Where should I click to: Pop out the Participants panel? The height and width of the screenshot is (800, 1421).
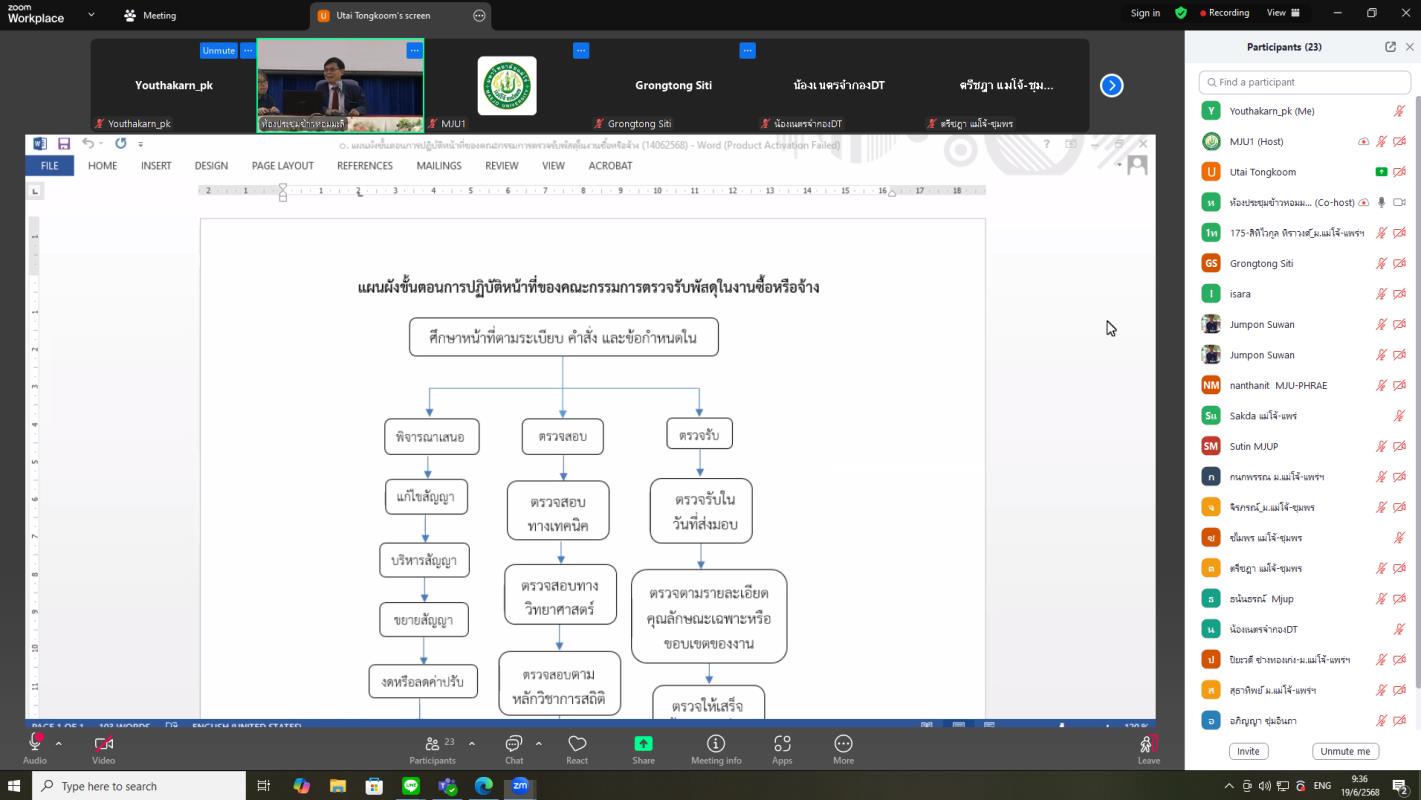coord(1390,47)
